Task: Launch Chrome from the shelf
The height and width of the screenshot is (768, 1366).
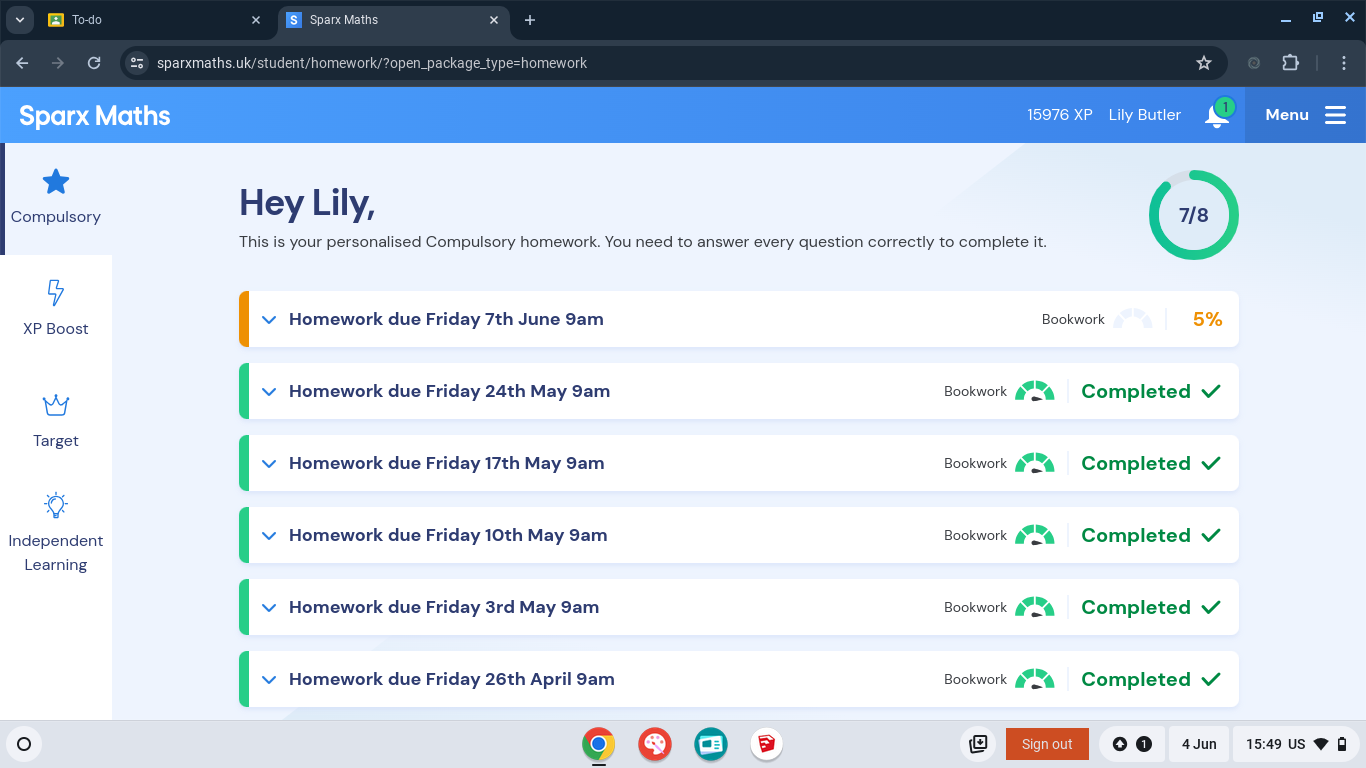Action: (x=598, y=744)
